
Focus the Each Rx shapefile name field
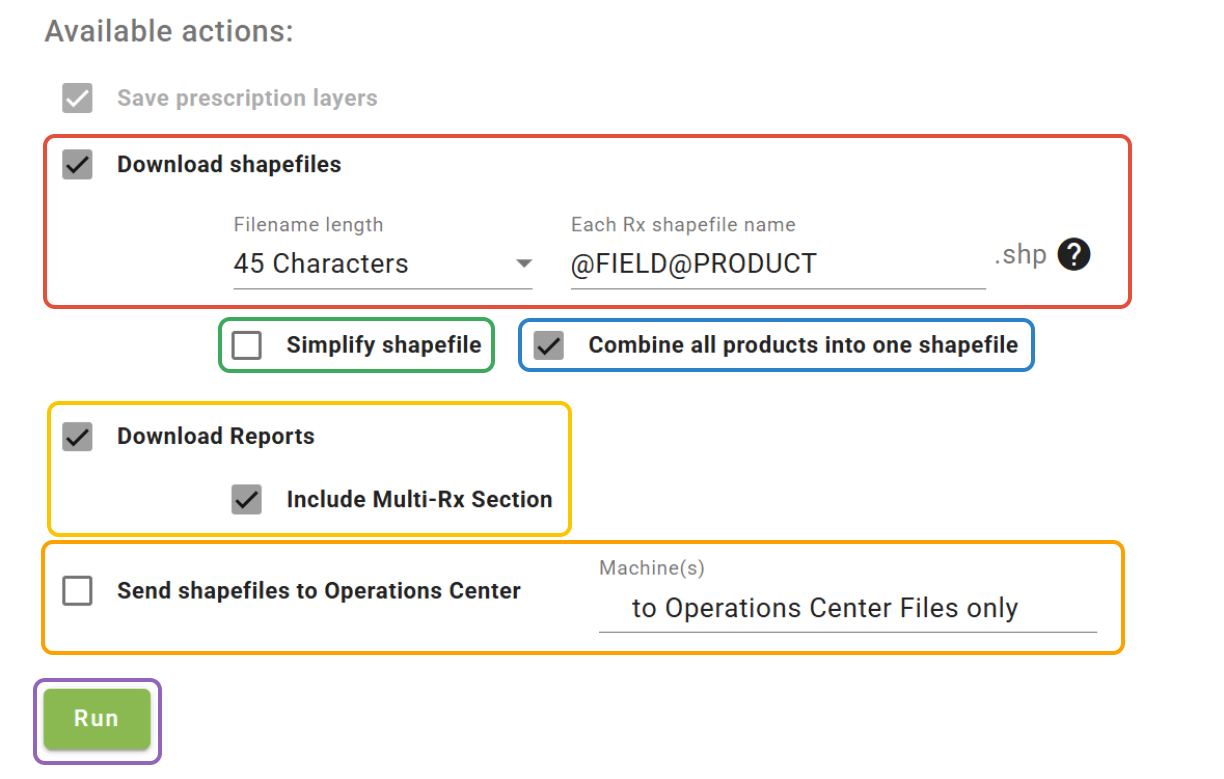tap(776, 264)
